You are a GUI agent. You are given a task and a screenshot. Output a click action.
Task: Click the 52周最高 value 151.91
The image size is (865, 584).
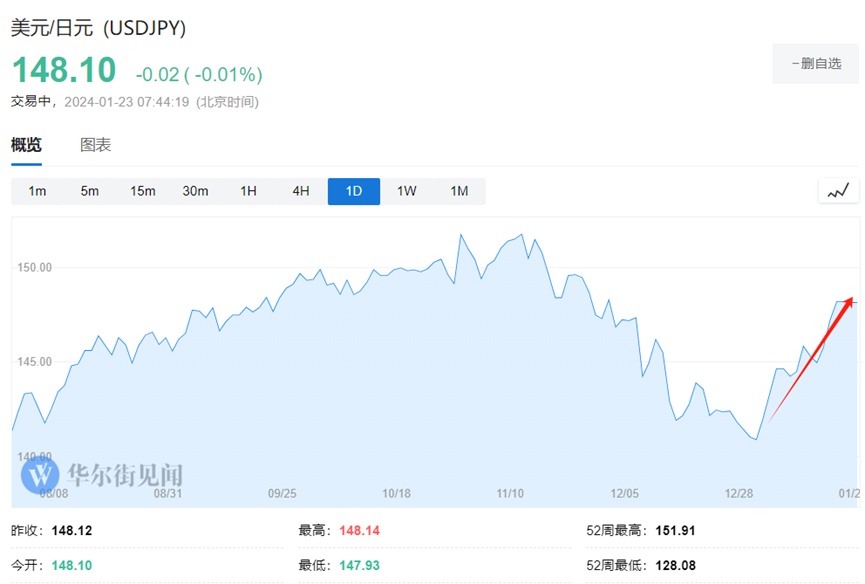point(675,530)
